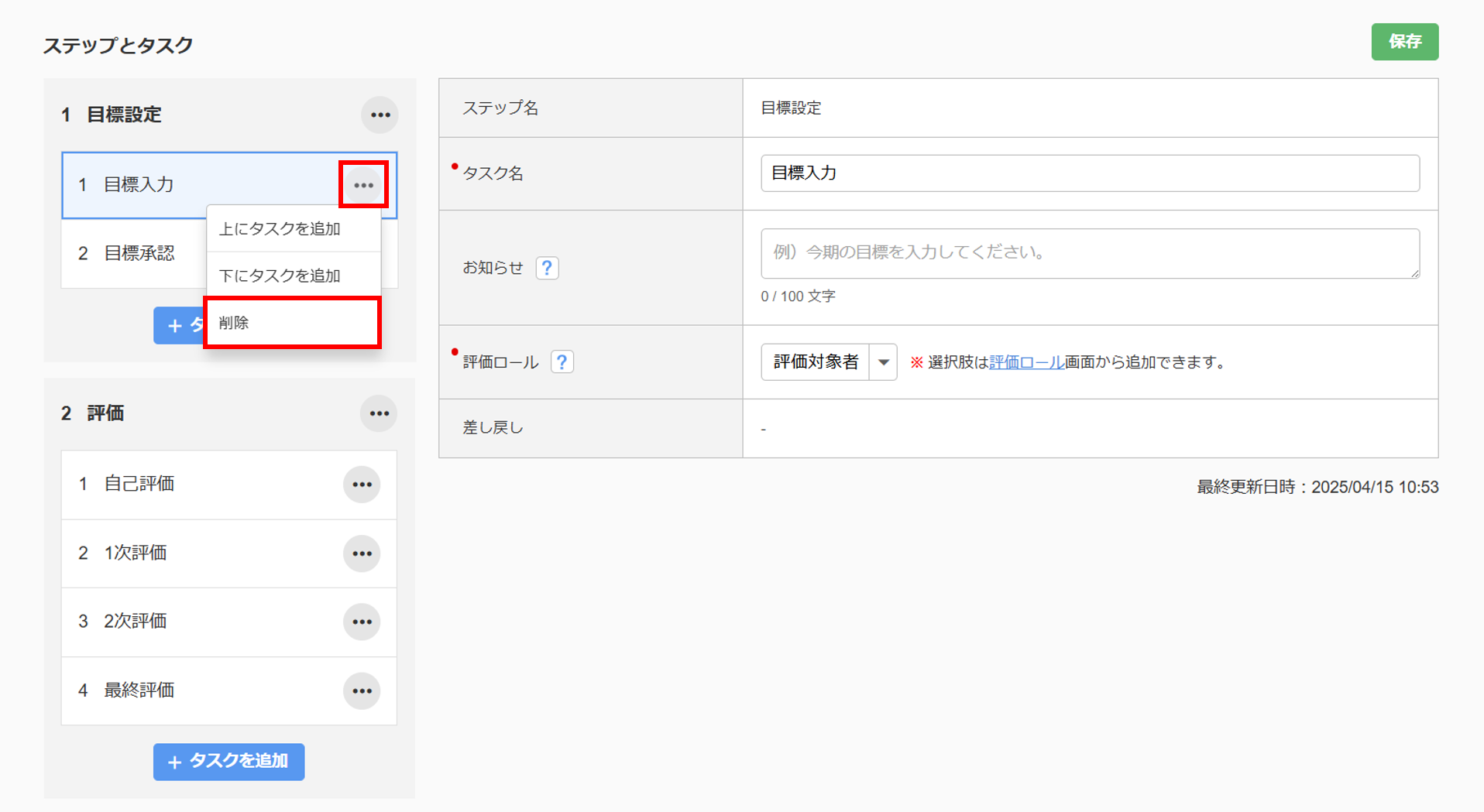Click the 評価ロール help question icon
The width and height of the screenshot is (1484, 812).
(562, 361)
